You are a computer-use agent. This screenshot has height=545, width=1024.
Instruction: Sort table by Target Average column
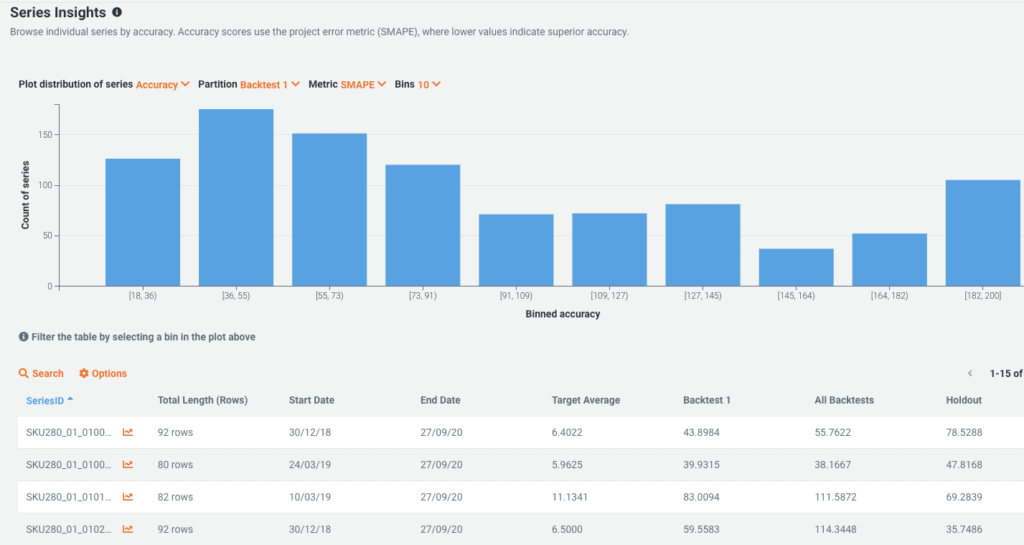point(585,400)
